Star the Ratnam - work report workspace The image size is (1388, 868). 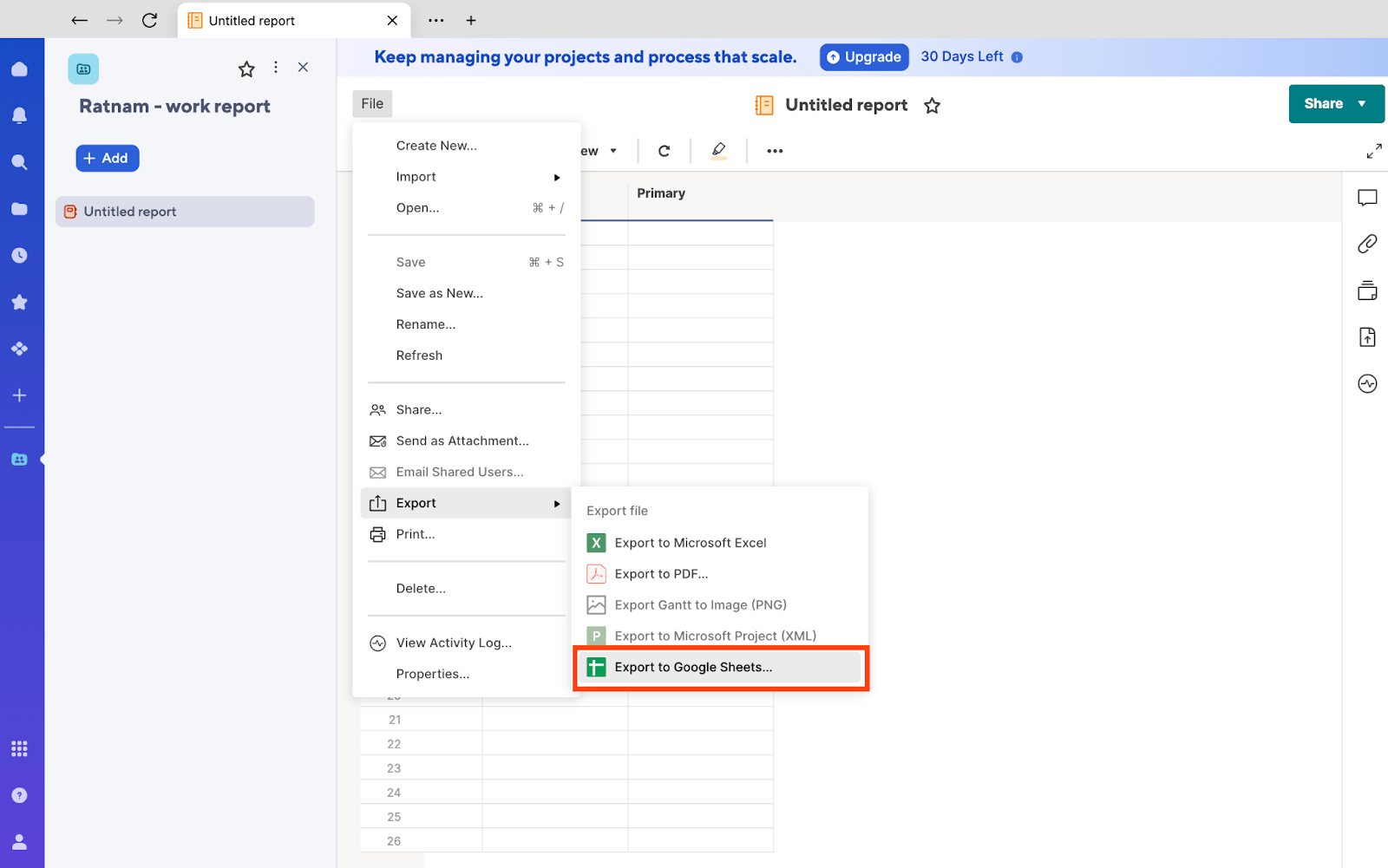[246, 68]
